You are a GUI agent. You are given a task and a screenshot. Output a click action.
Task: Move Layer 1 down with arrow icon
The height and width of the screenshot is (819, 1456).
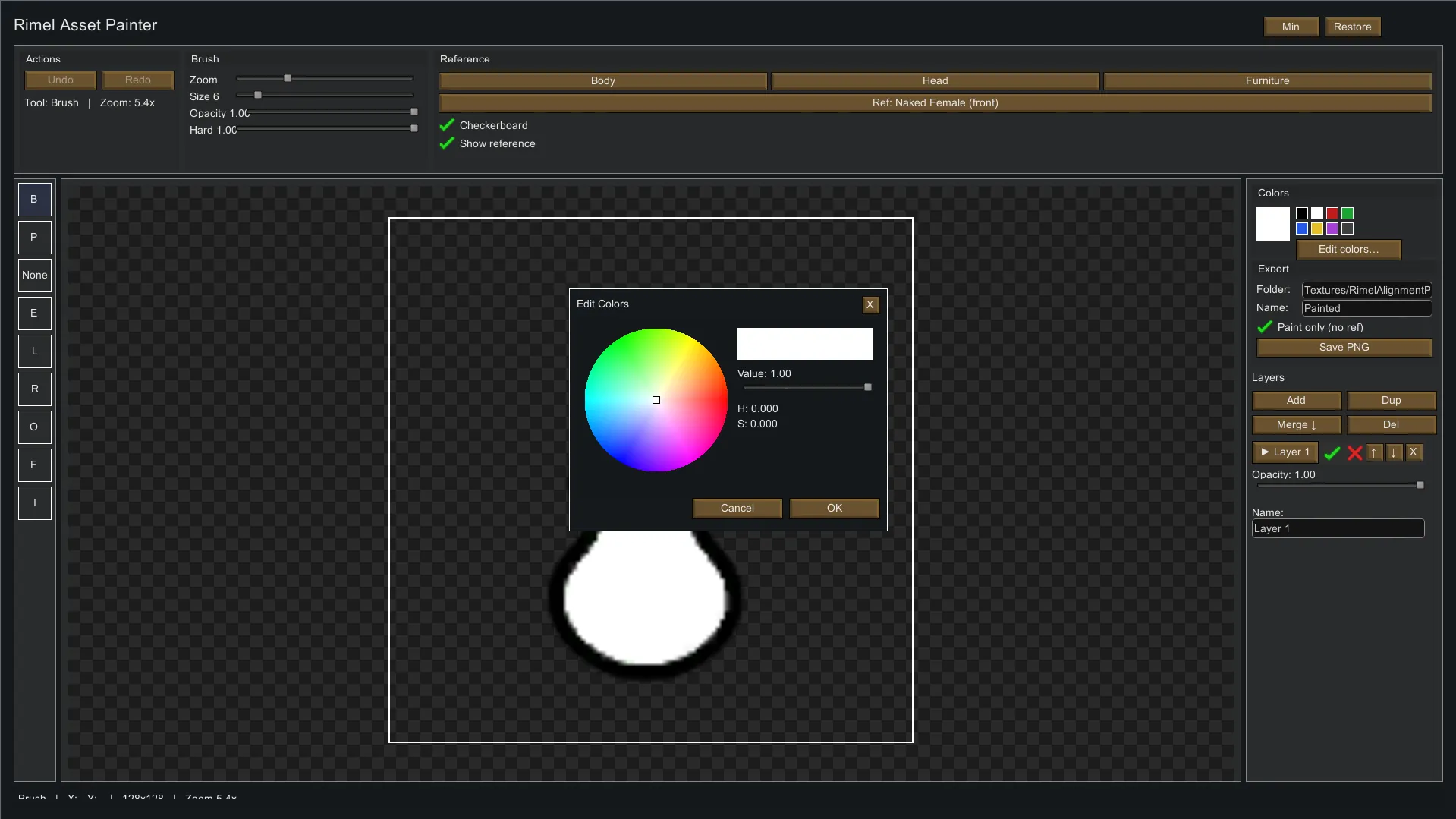pyautogui.click(x=1394, y=452)
